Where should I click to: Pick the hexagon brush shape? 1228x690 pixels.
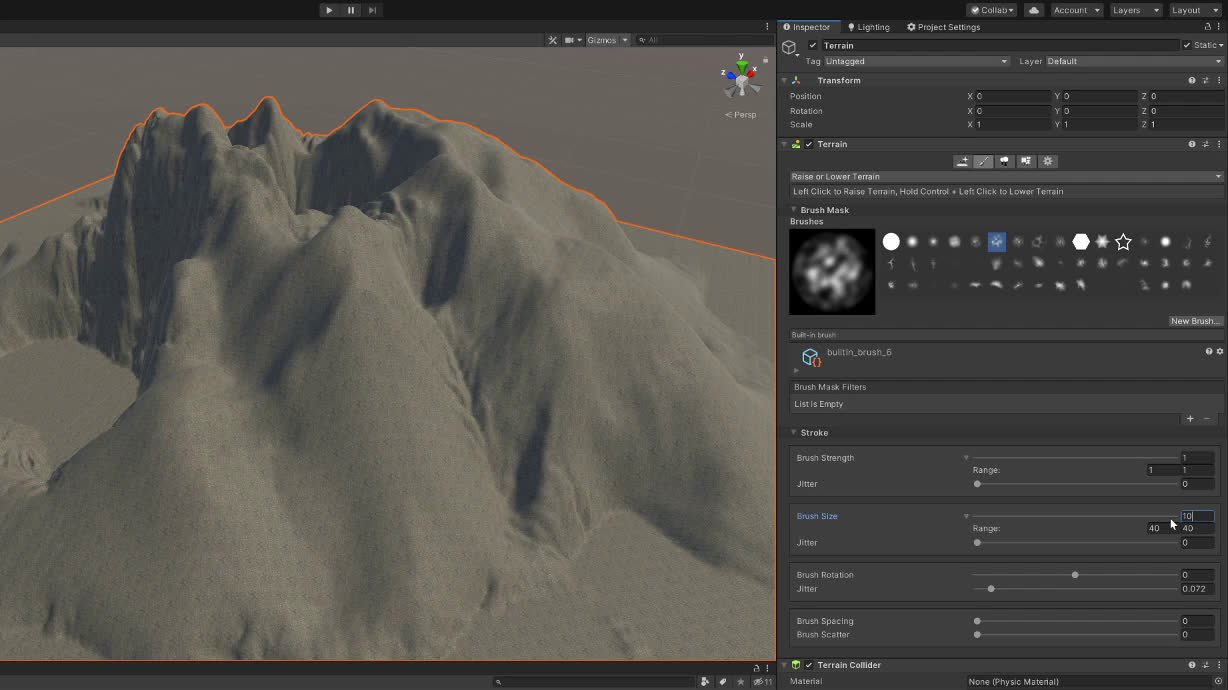click(x=1081, y=242)
